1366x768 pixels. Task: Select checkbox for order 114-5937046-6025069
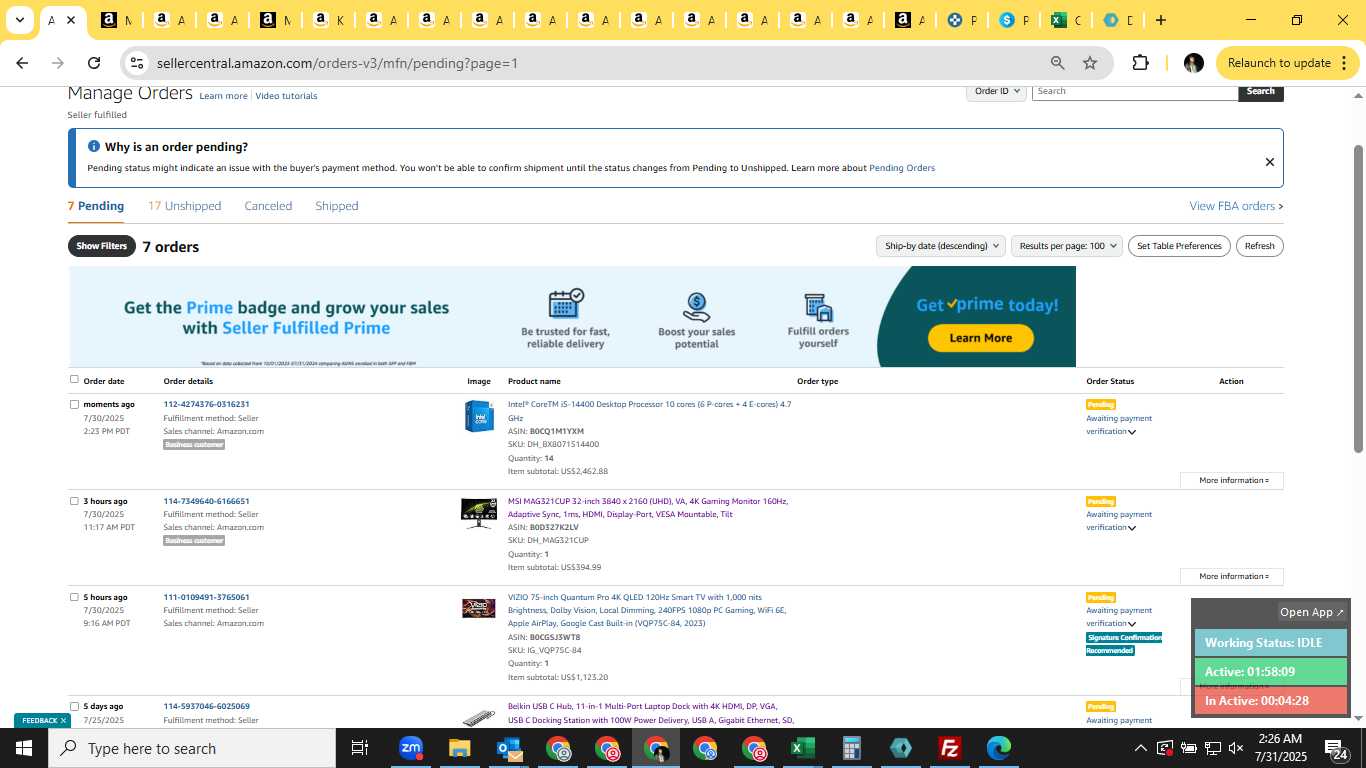[74, 706]
